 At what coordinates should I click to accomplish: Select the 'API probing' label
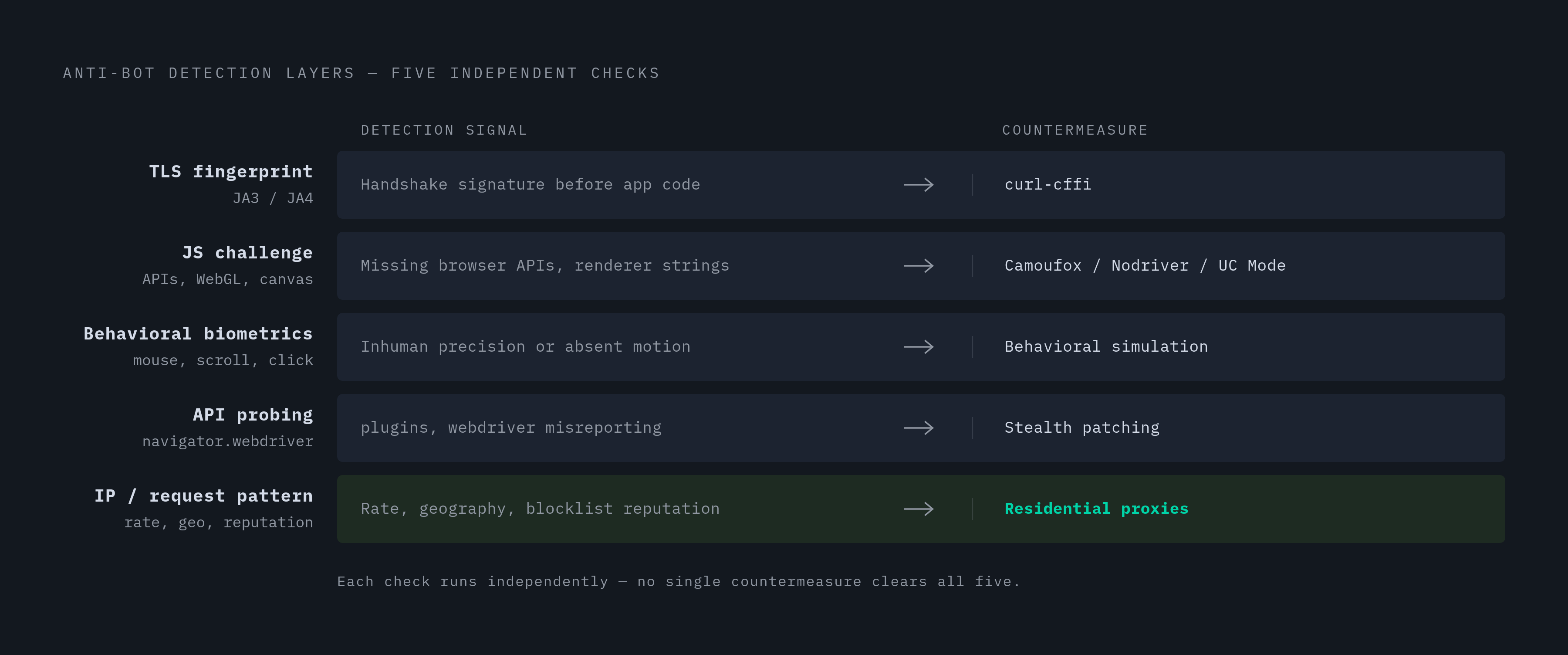pos(253,415)
